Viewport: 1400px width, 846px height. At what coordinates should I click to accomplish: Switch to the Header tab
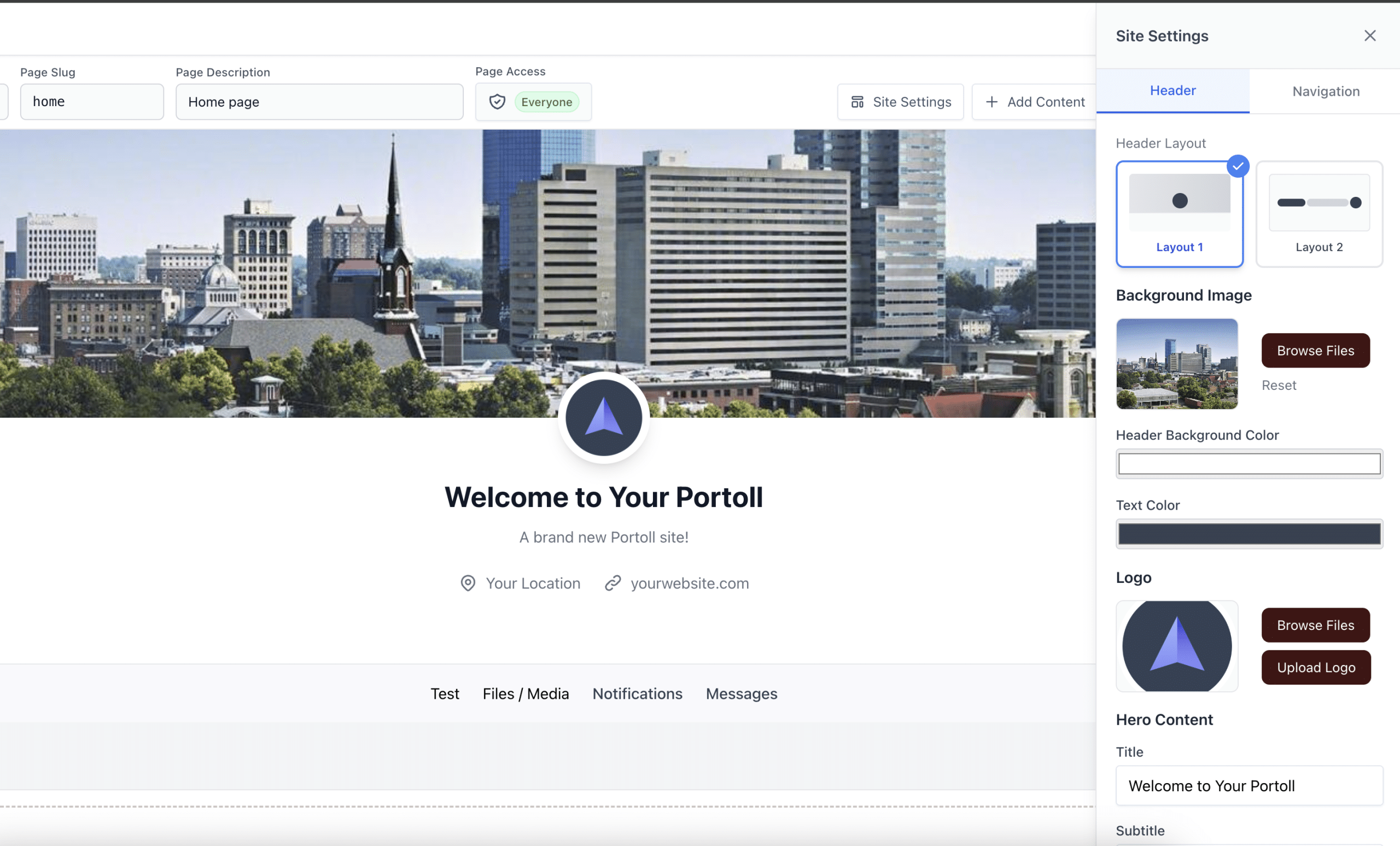tap(1172, 90)
